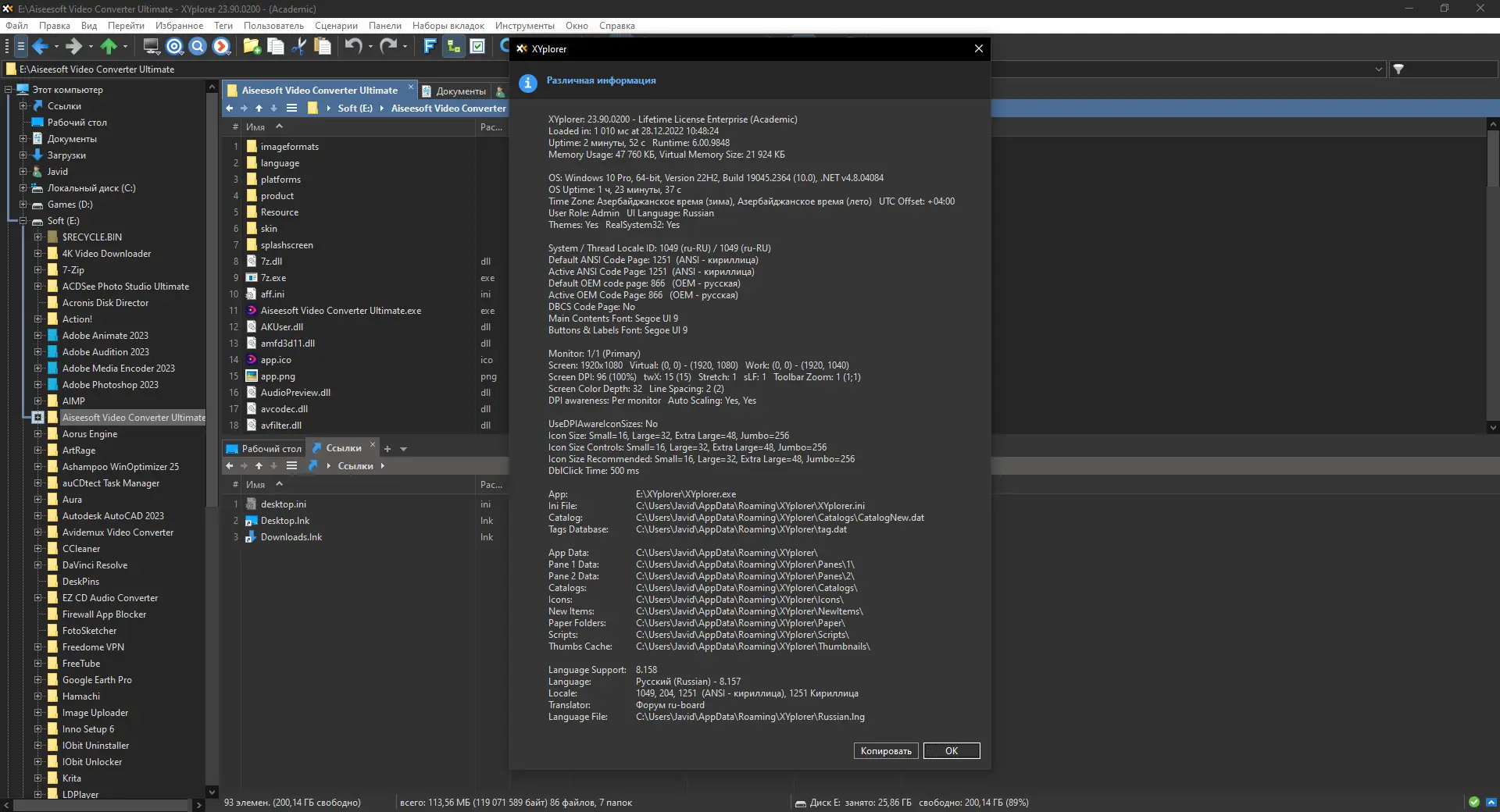Undo the last action
Screen dimensions: 1500x812
(353, 47)
